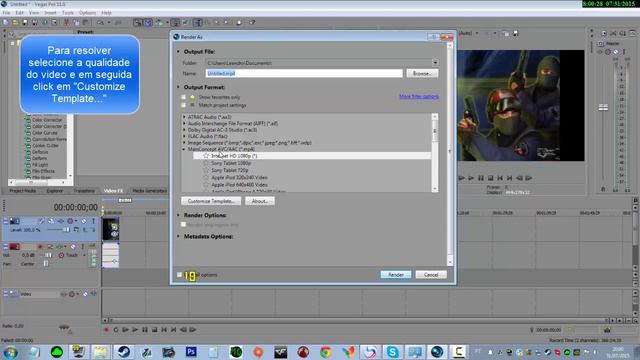The width and height of the screenshot is (640, 360).
Task: Collapse the Output File section
Action: [178, 52]
